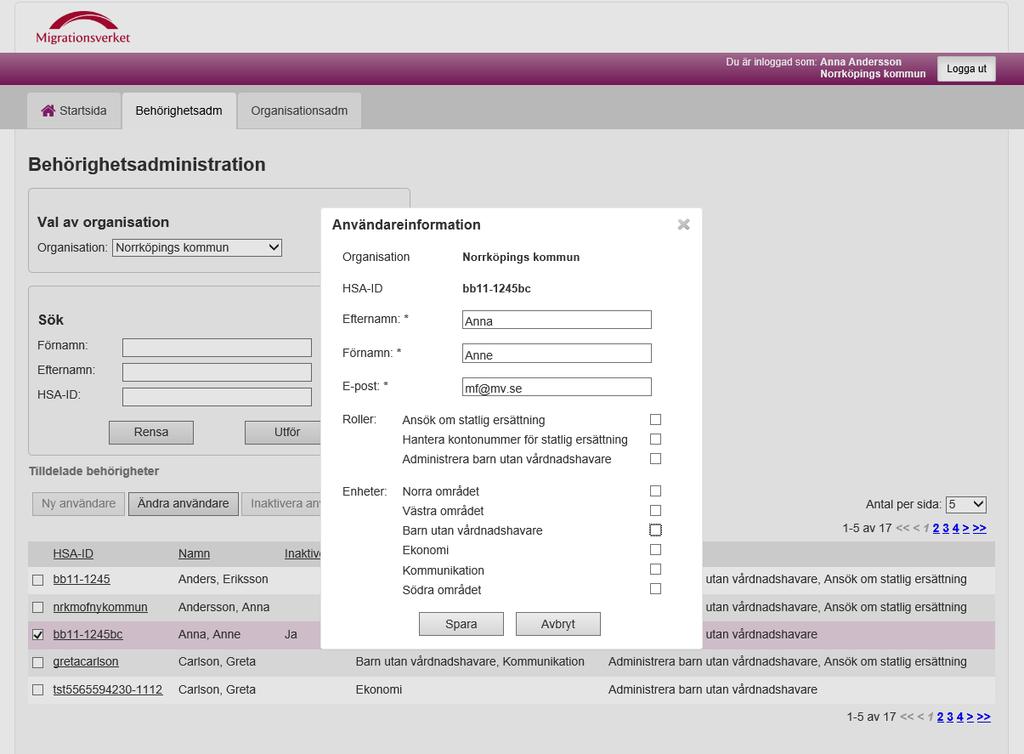Click the Ekonomi cell in last row
The image size is (1024, 754).
tap(379, 689)
